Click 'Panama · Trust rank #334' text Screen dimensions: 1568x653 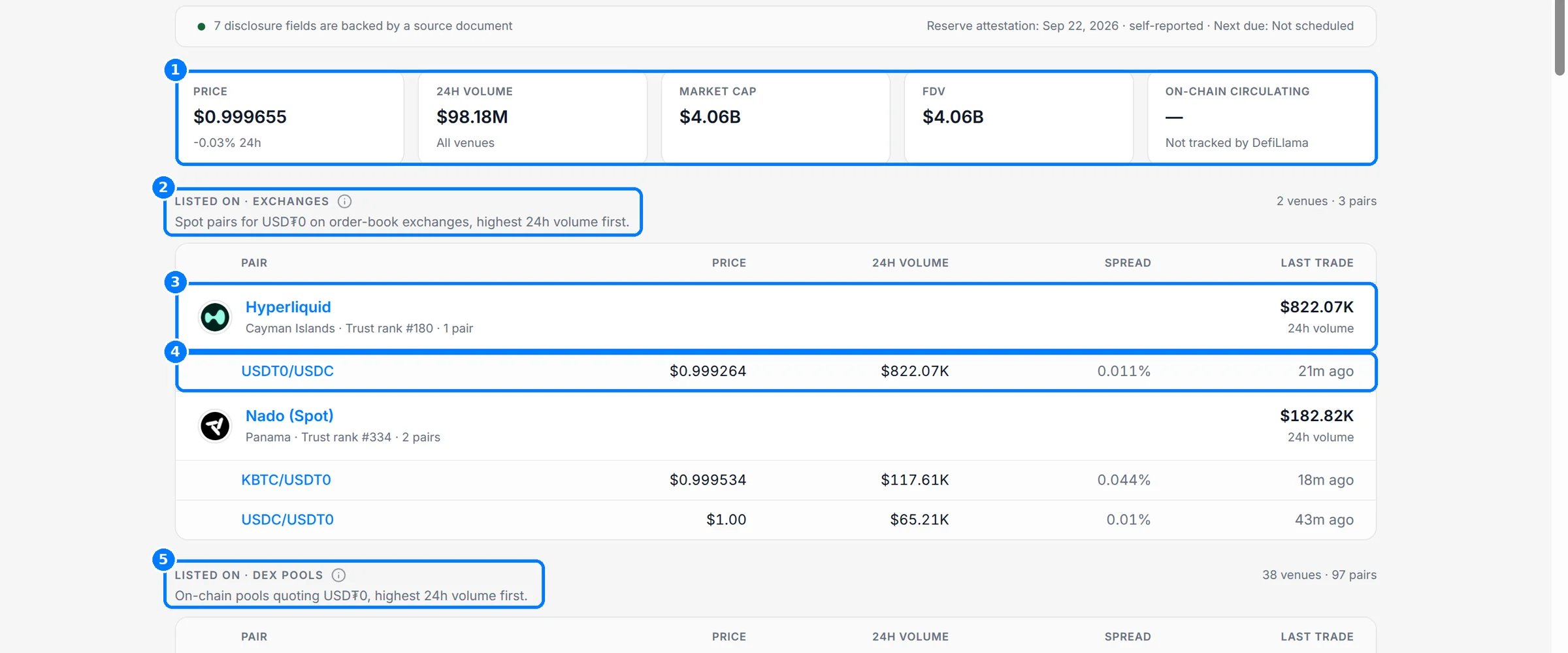tap(318, 438)
